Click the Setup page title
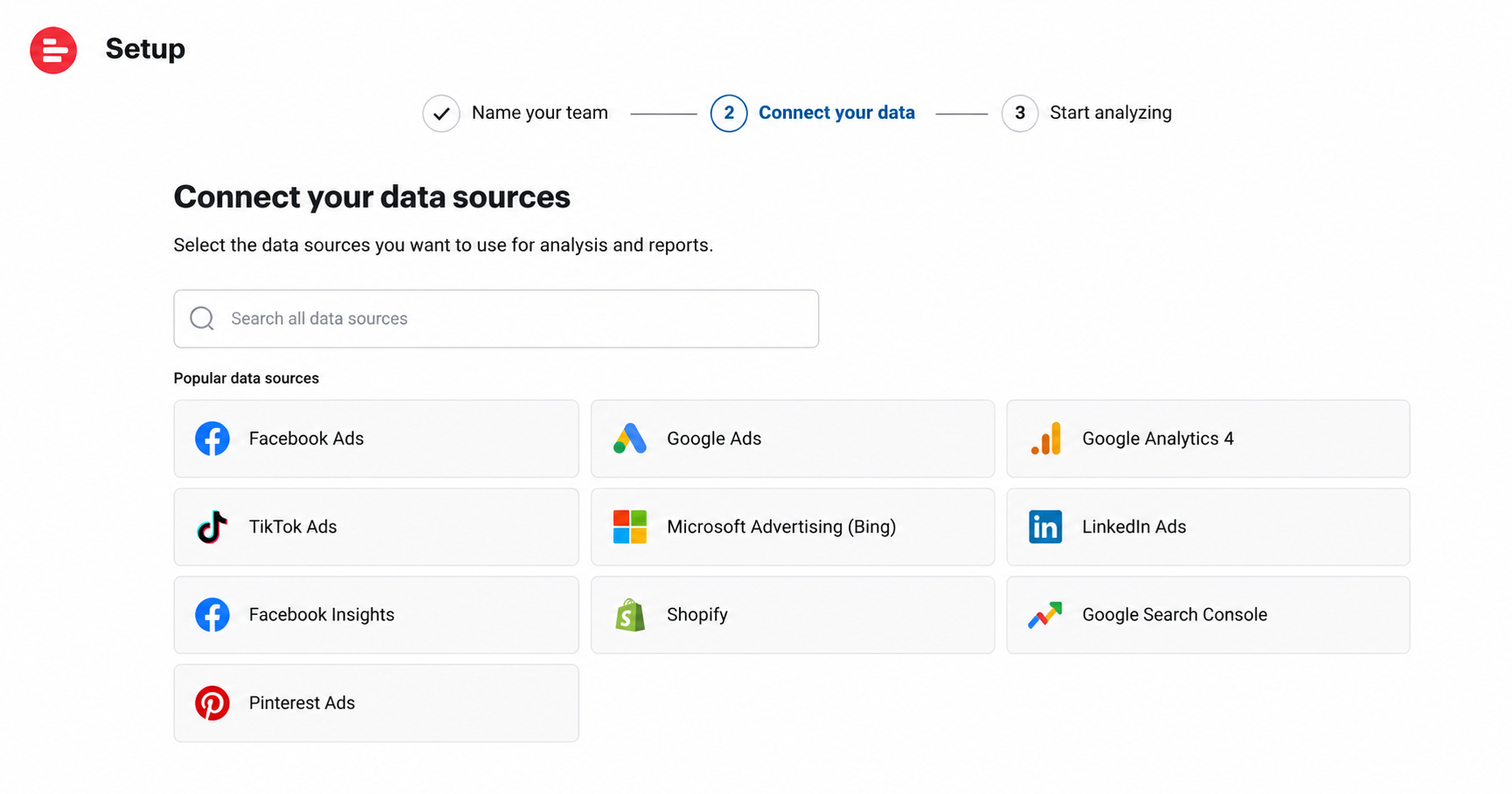The height and width of the screenshot is (794, 1512). (x=145, y=49)
